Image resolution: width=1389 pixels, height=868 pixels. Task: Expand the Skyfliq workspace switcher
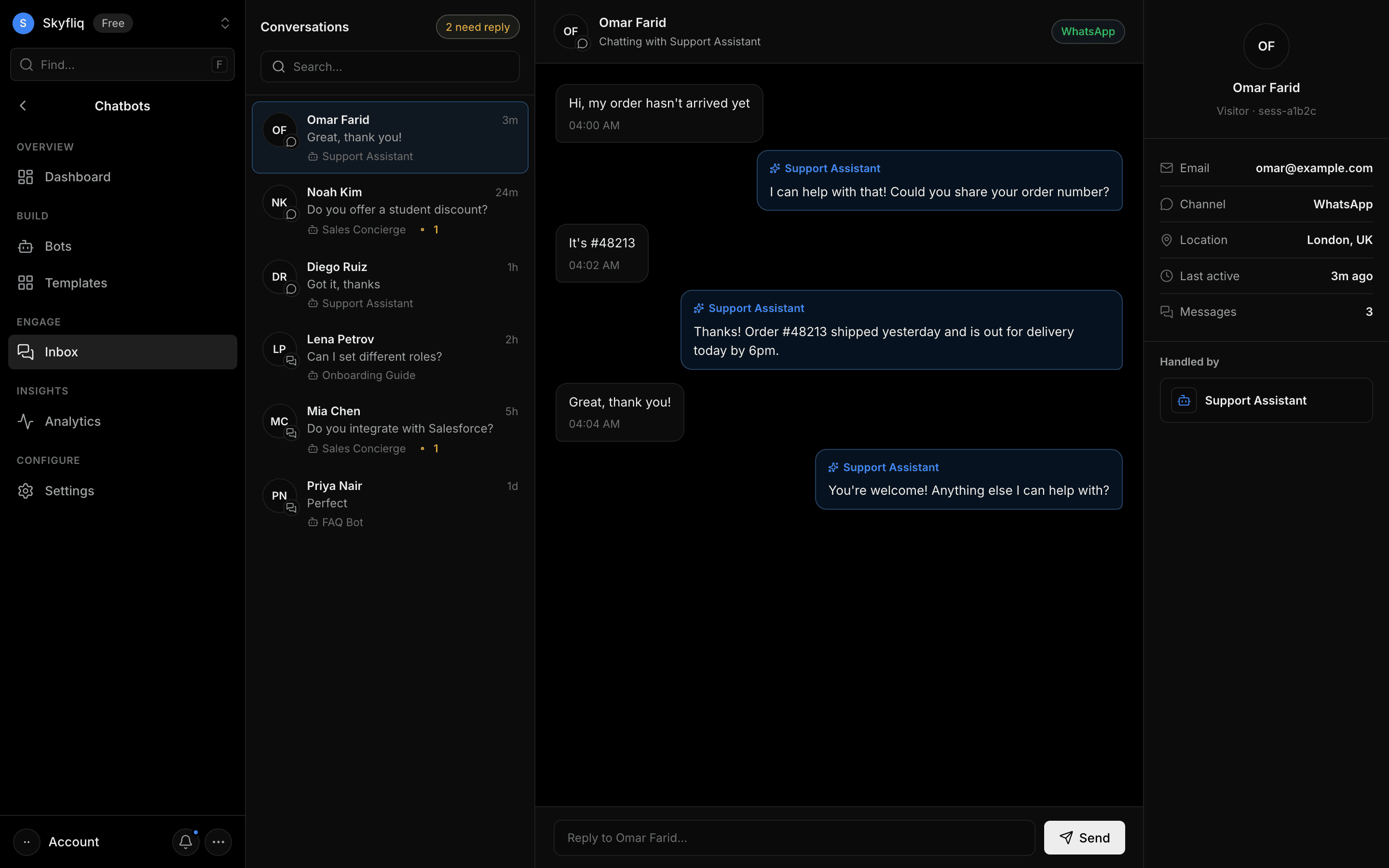(x=225, y=23)
